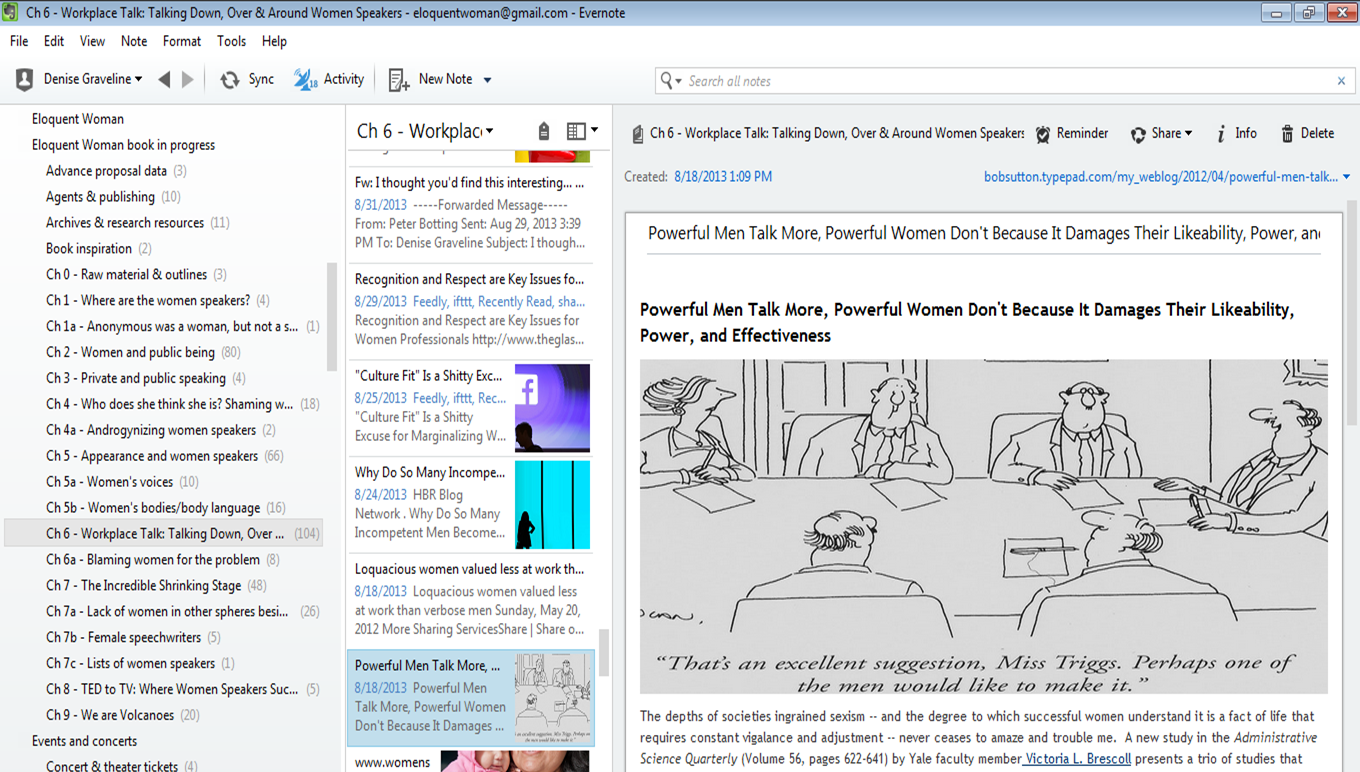Viewport: 1360px width, 772px height.
Task: Click the Reminder alarm clock icon
Action: [1043, 134]
